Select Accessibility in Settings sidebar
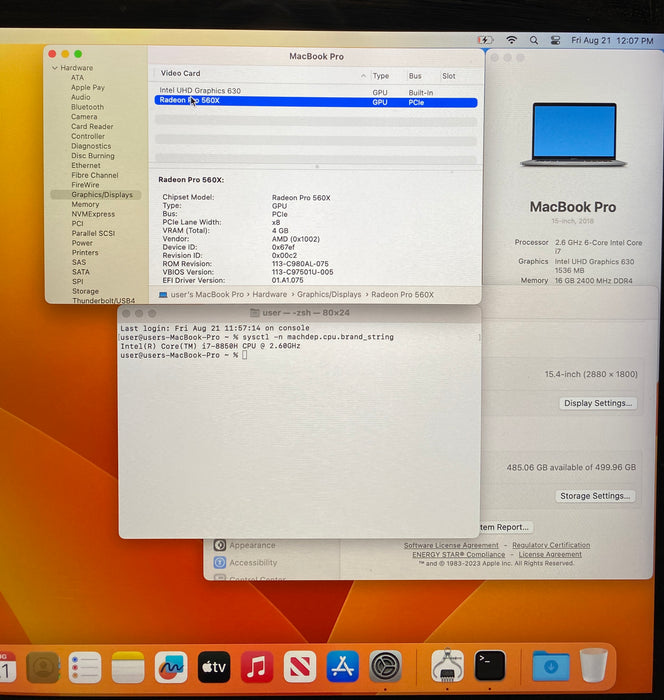 point(253,562)
